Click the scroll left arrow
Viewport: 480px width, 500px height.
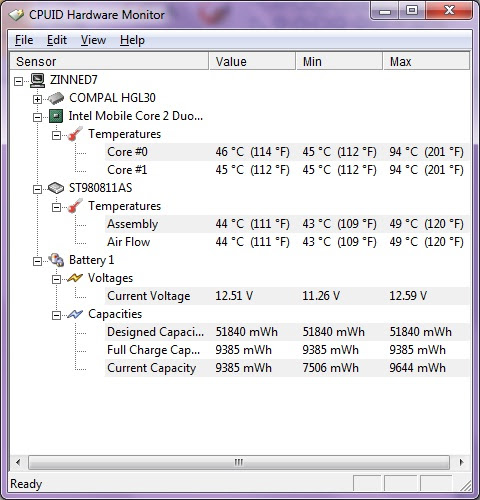click(x=18, y=462)
